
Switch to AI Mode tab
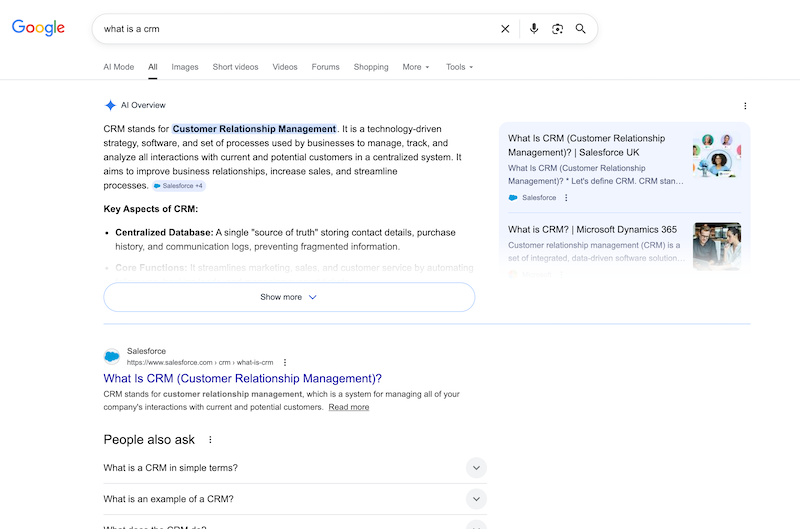[x=119, y=67]
